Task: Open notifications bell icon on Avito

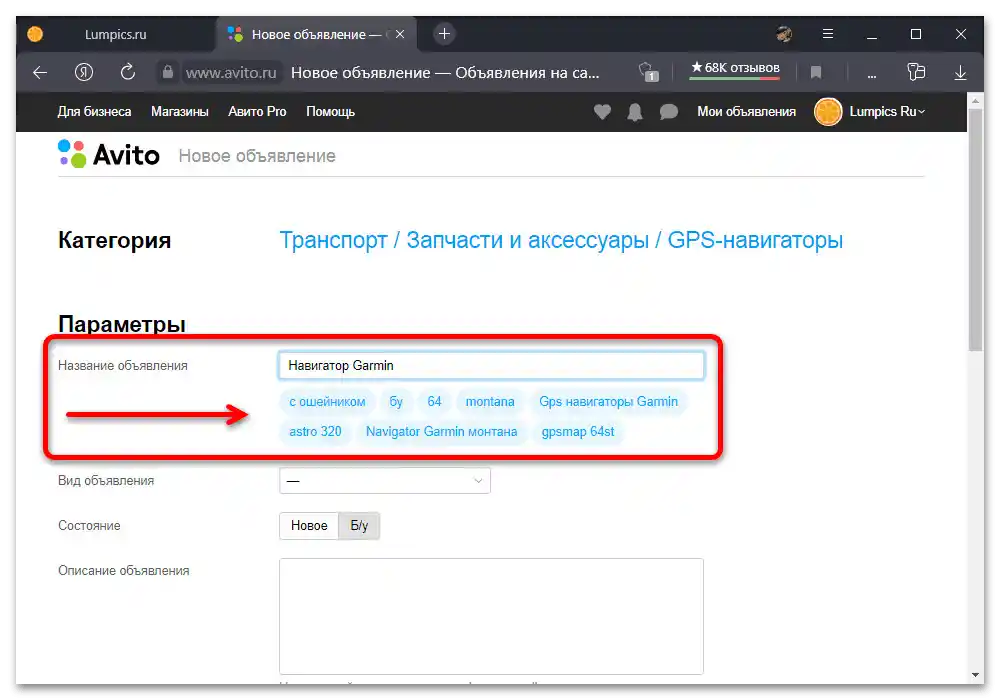Action: [x=635, y=112]
